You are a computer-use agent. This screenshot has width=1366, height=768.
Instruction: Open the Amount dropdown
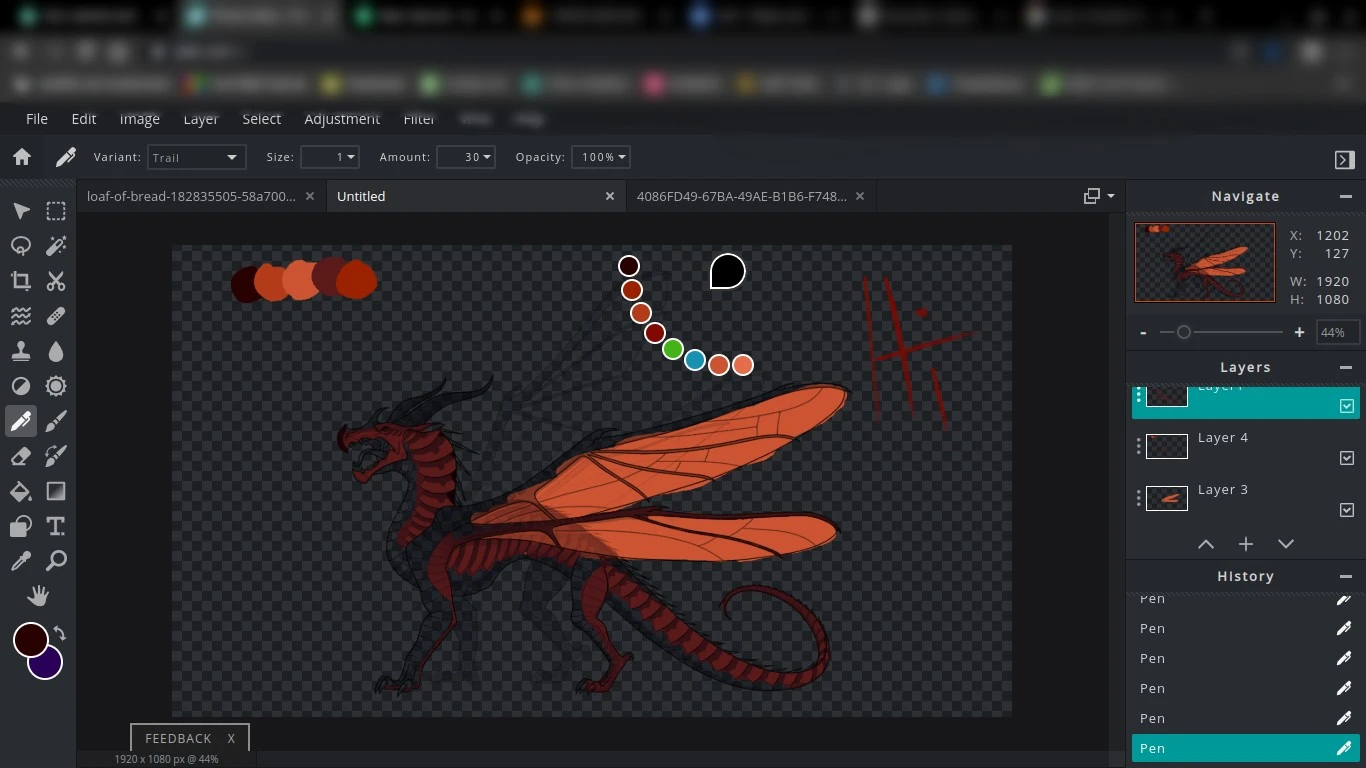465,157
